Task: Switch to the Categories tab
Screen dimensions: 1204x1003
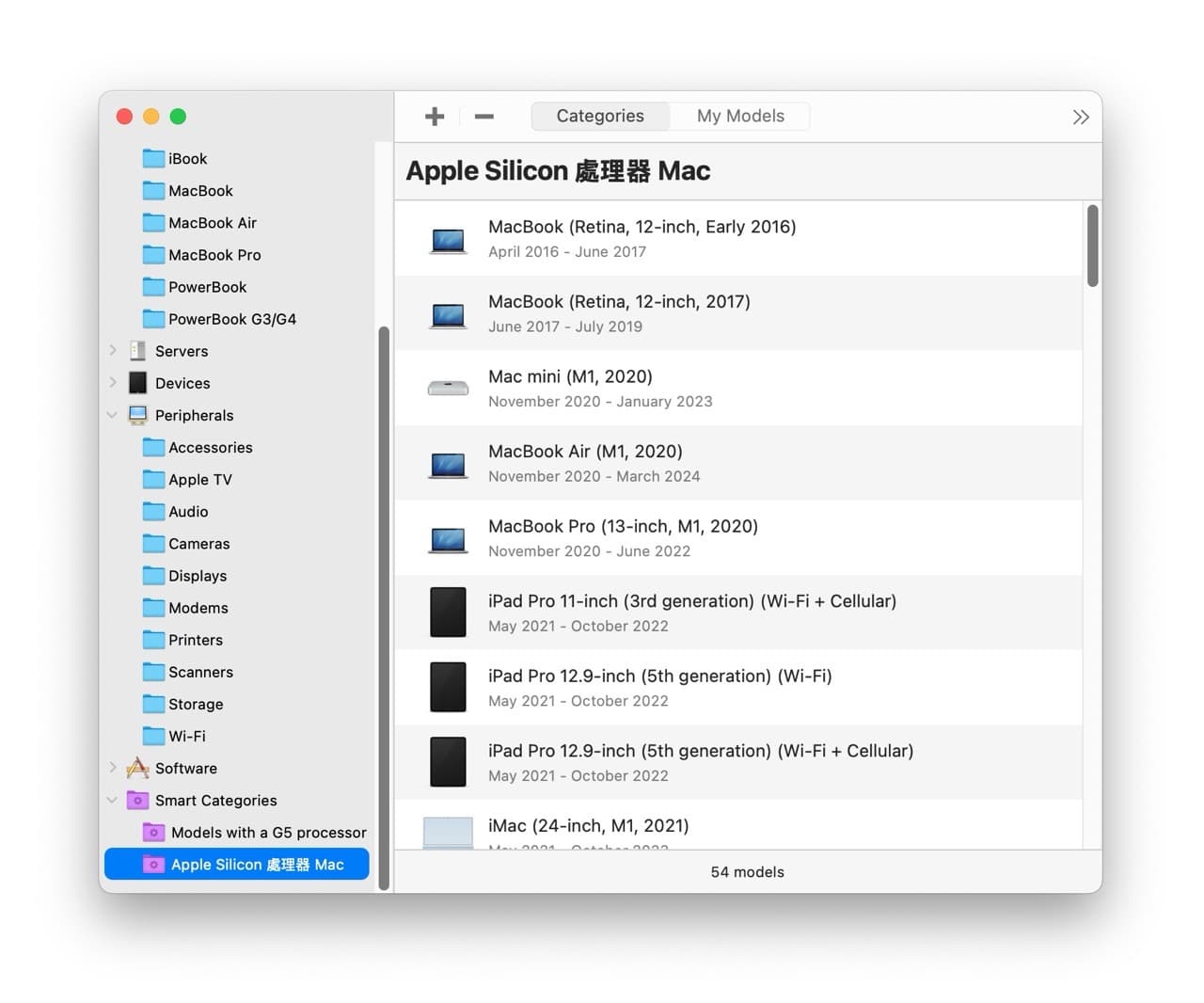Action: (600, 116)
